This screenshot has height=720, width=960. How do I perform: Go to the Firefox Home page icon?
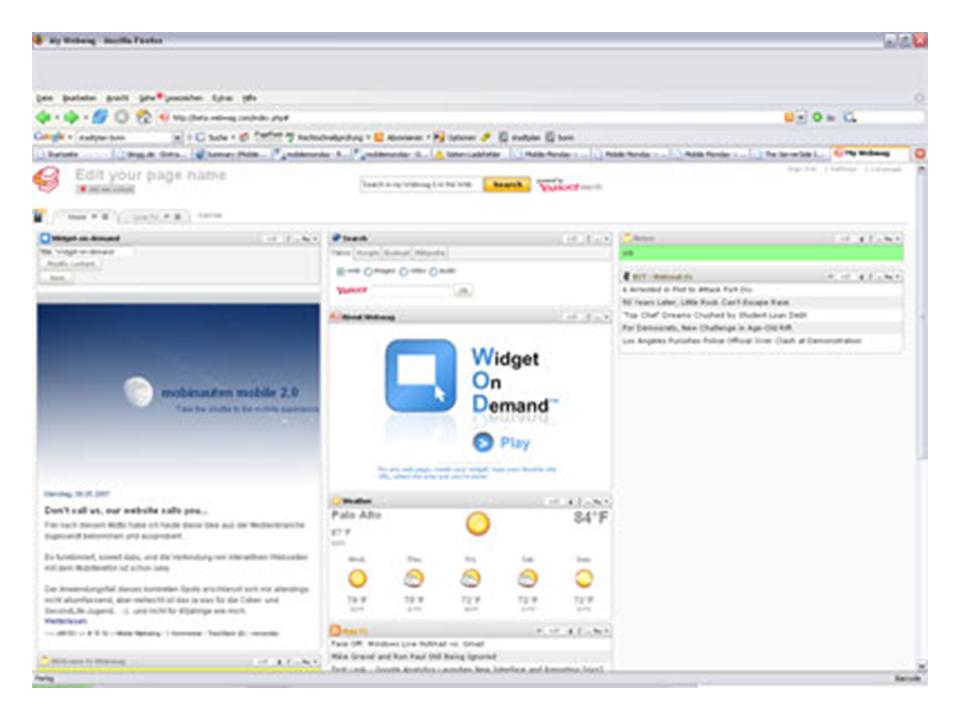point(144,117)
